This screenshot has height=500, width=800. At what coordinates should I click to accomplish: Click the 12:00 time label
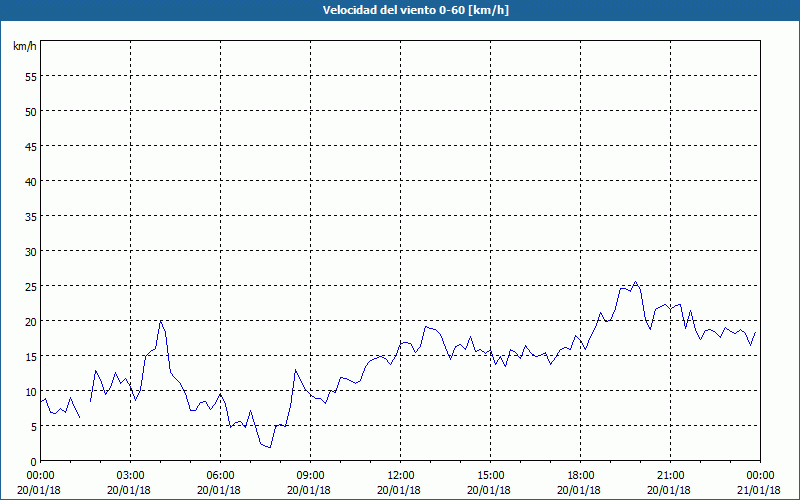pyautogui.click(x=401, y=476)
